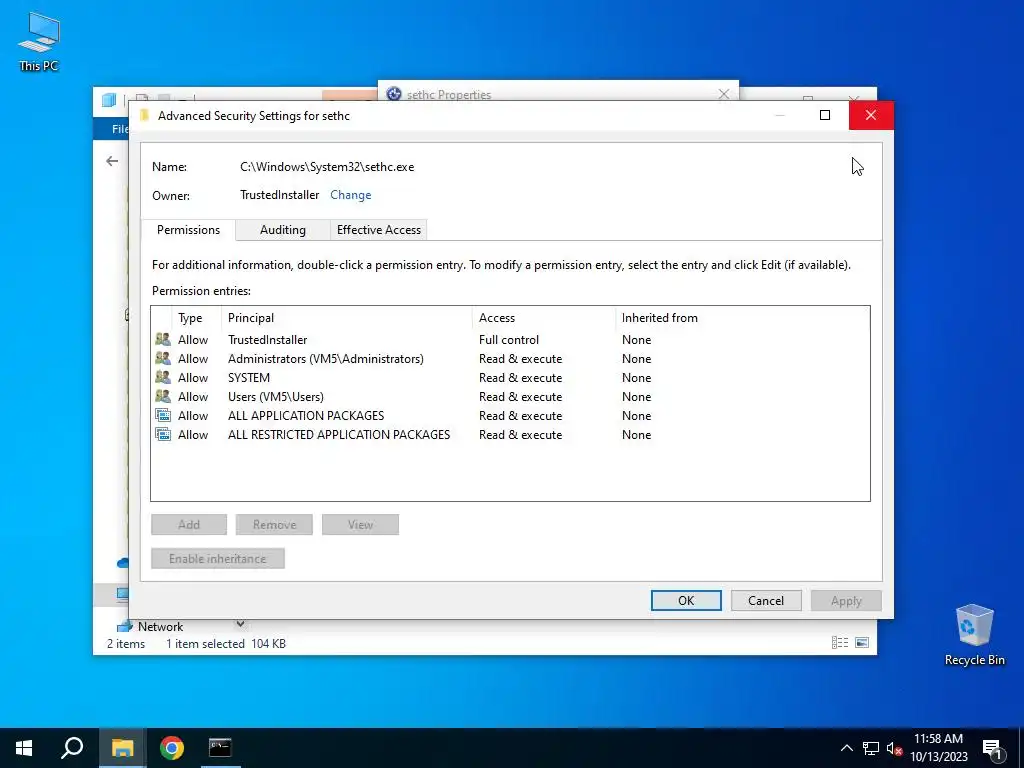The height and width of the screenshot is (768, 1024).
Task: Open This PC desktop icon
Action: (x=39, y=41)
